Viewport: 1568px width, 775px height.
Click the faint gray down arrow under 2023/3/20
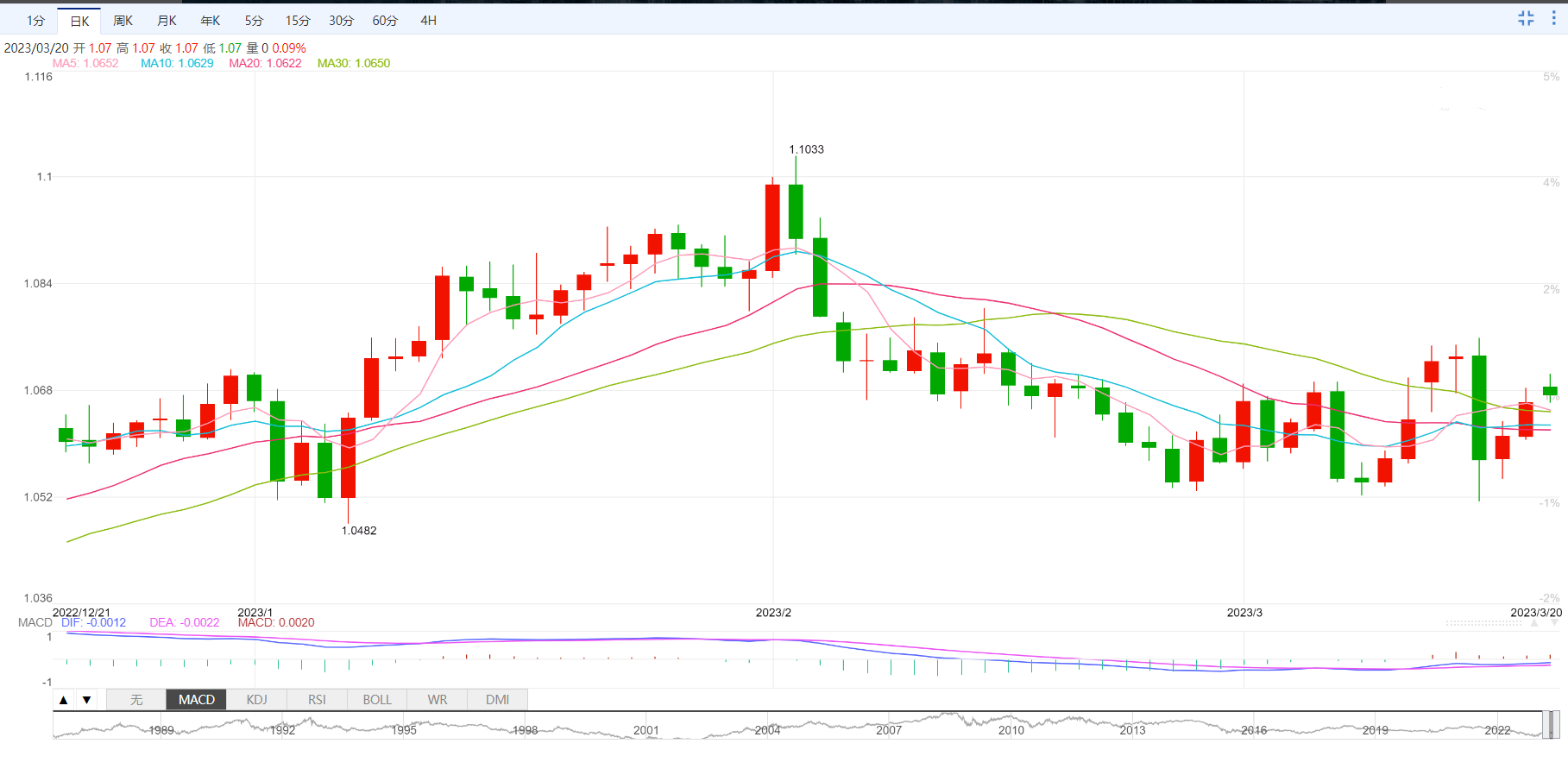[x=1554, y=623]
